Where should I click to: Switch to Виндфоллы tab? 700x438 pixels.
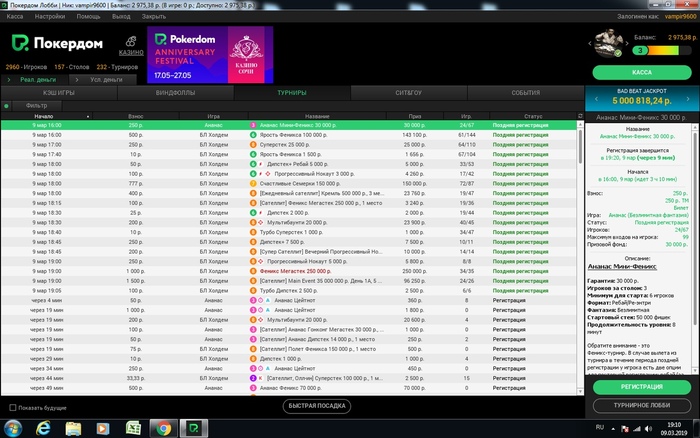[x=175, y=93]
